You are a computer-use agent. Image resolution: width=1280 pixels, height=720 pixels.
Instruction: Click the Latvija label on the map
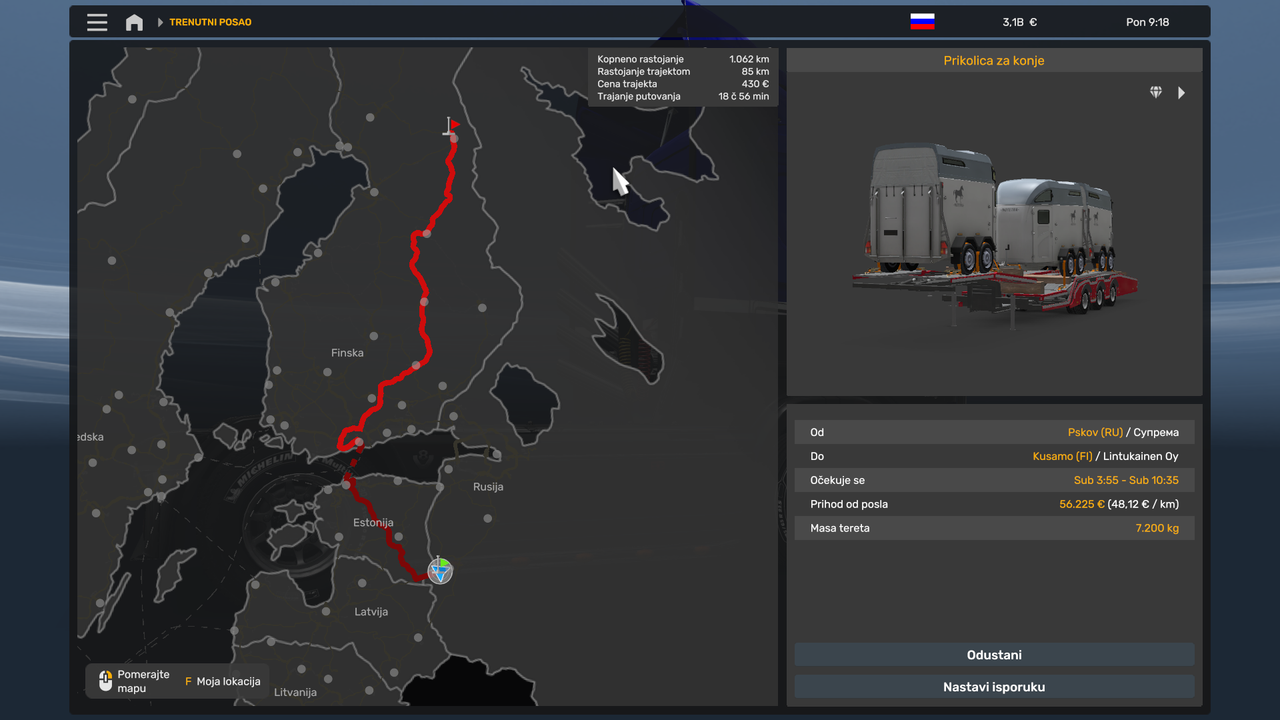(371, 612)
